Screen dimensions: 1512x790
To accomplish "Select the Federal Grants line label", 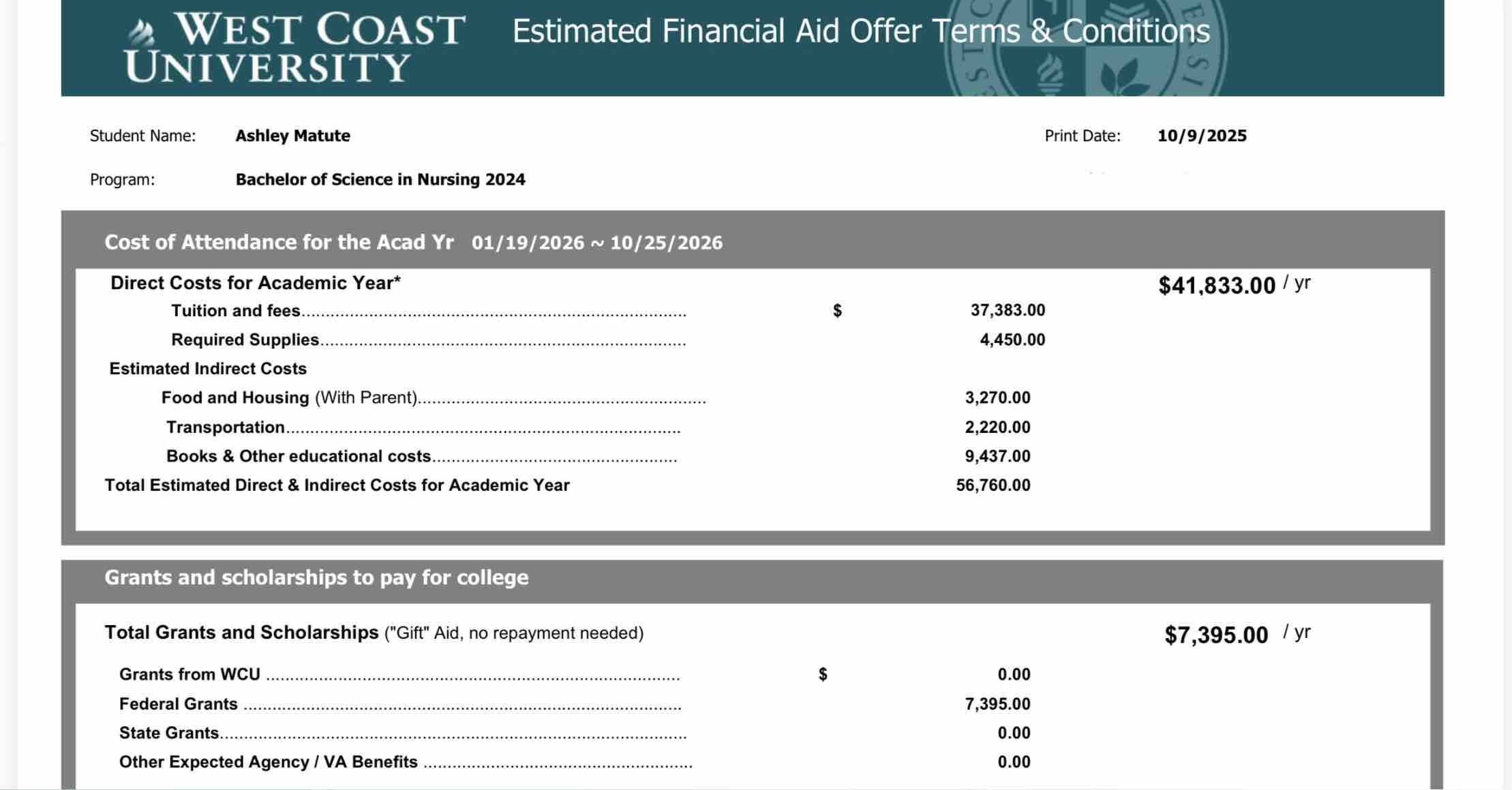I will [x=179, y=703].
